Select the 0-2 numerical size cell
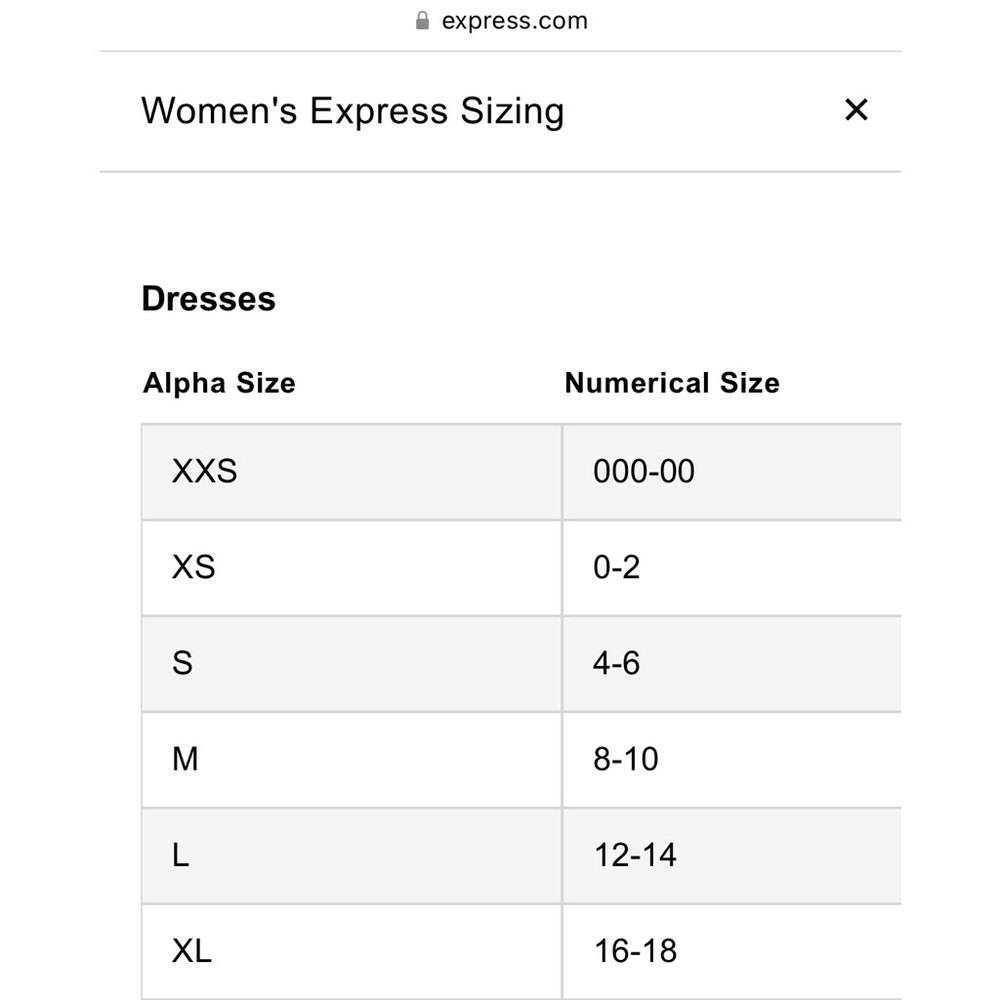1000x1000 pixels. (732, 568)
